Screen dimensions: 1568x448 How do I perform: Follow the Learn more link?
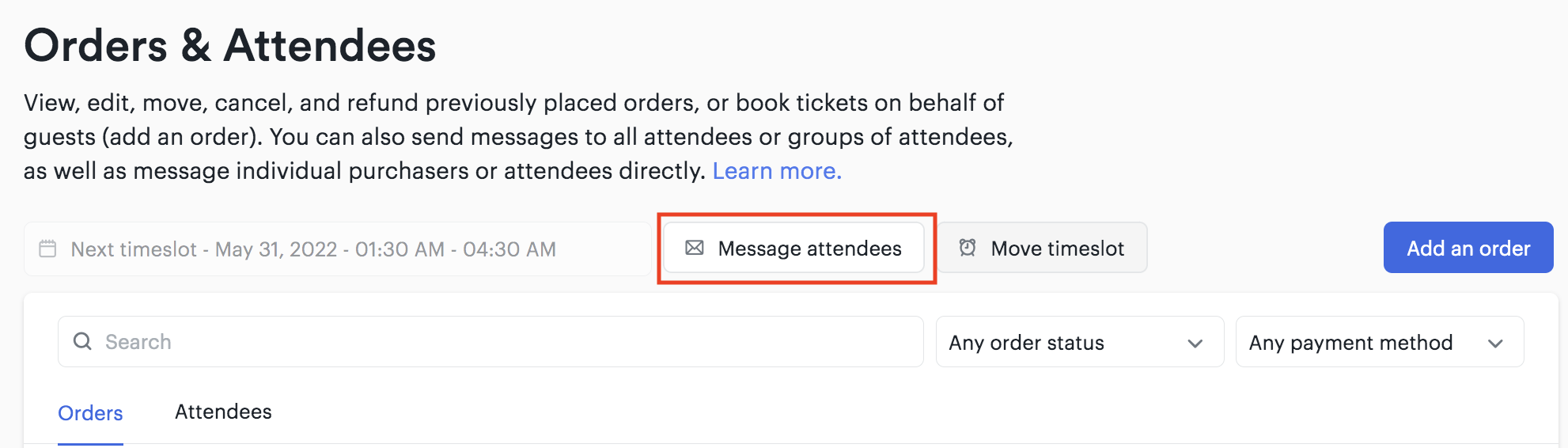click(x=777, y=171)
